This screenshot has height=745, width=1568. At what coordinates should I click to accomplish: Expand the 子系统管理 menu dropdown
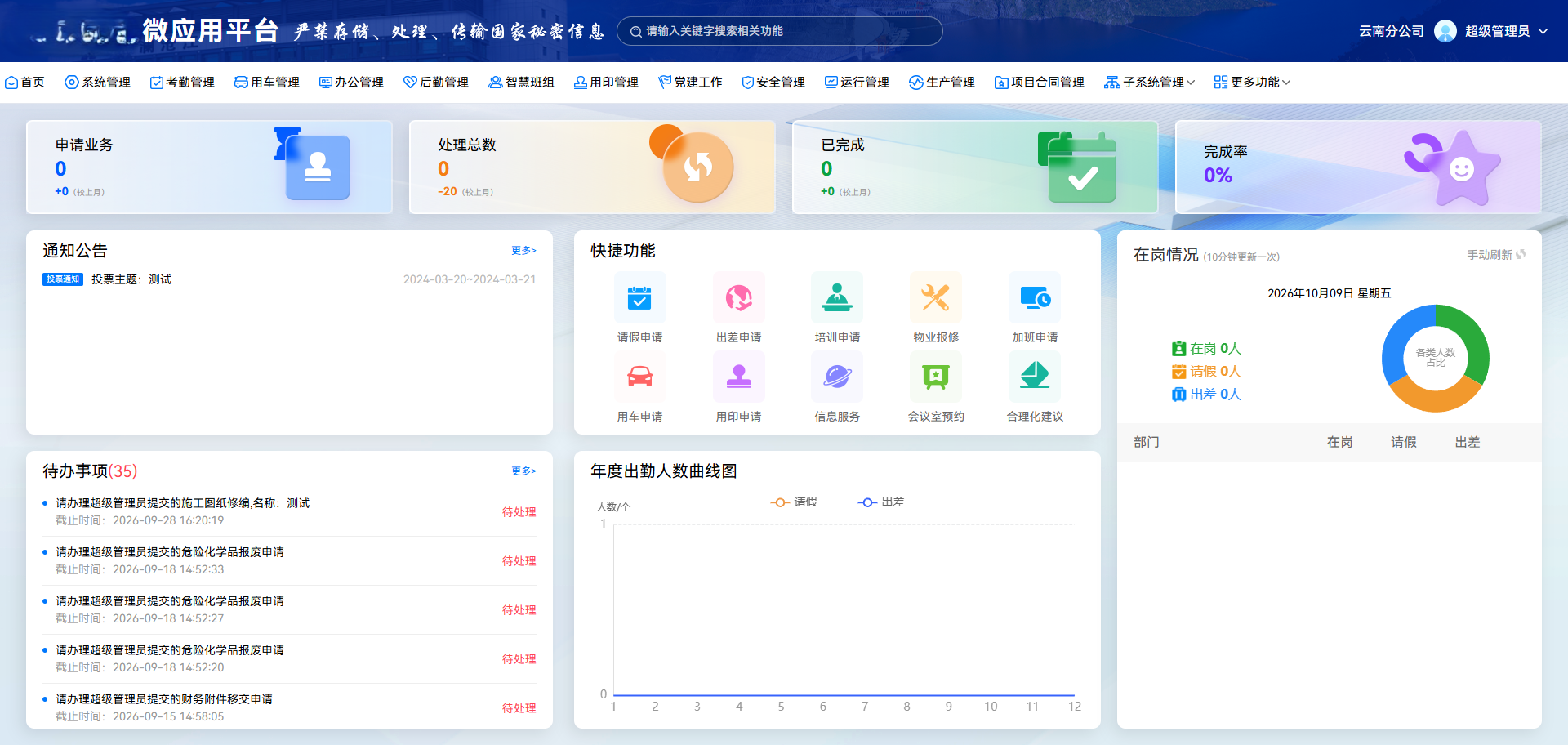tap(1149, 83)
